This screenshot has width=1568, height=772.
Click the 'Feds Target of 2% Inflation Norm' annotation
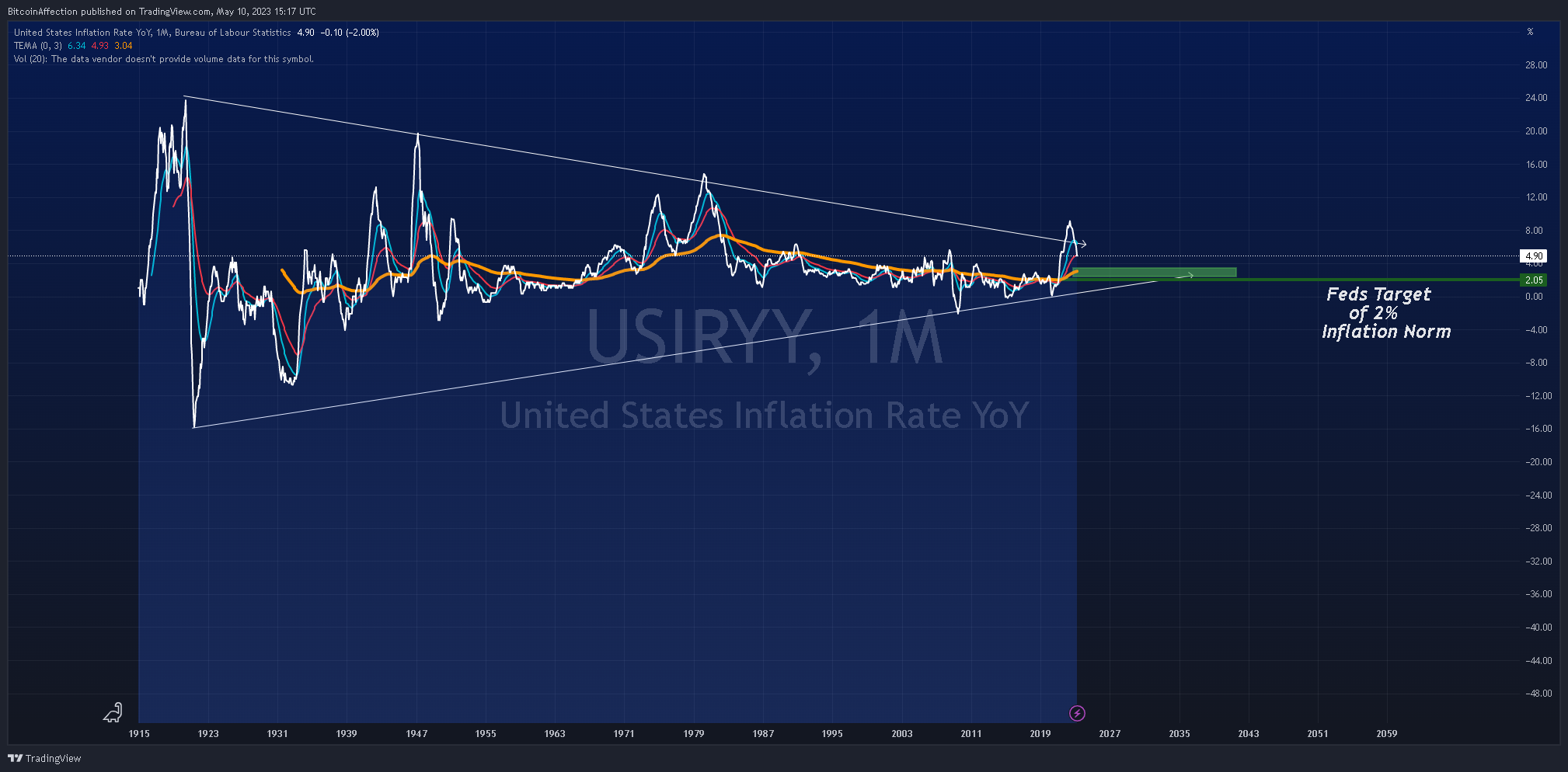click(x=1385, y=313)
